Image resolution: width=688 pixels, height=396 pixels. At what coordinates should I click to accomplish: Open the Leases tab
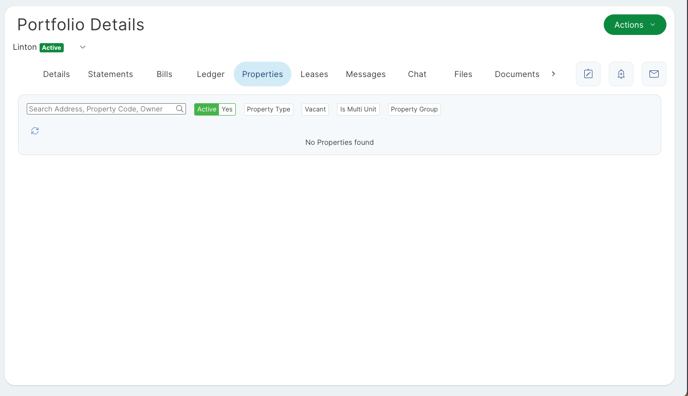[x=314, y=74]
